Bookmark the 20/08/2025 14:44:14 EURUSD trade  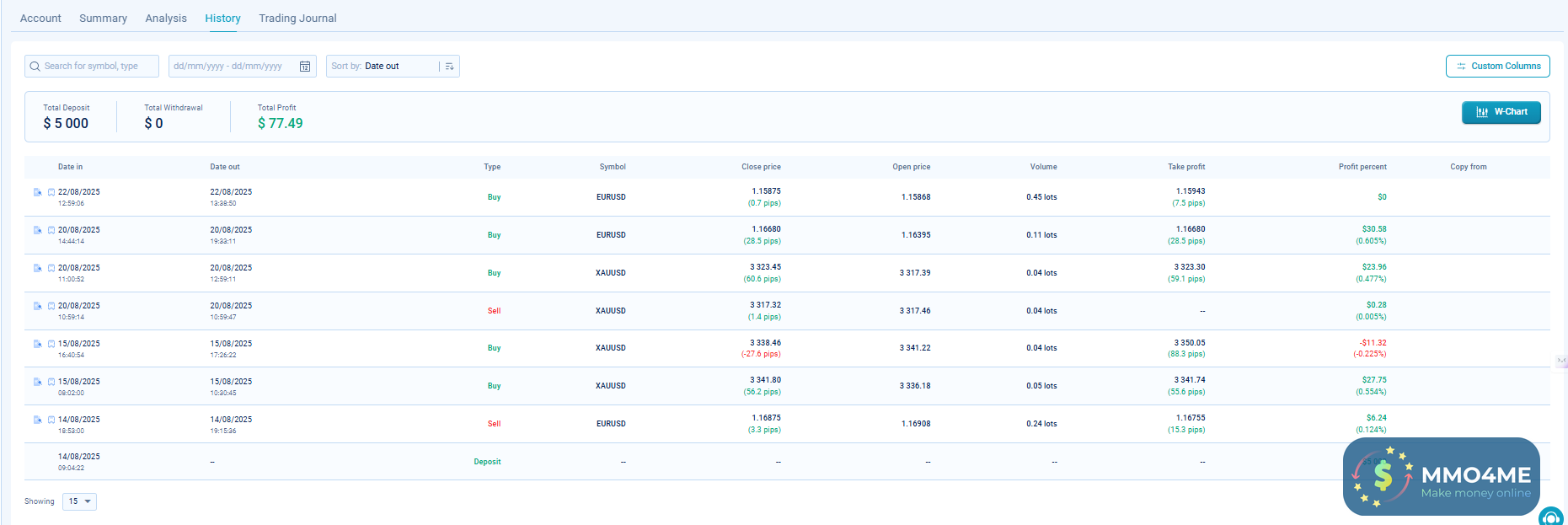(x=51, y=230)
